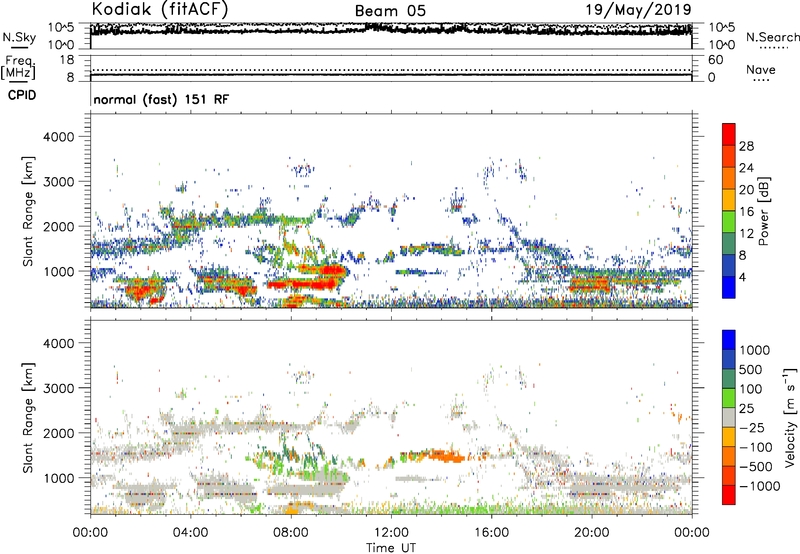Click the '16:00' time tick label
This screenshot has width=800, height=554.
pos(491,533)
